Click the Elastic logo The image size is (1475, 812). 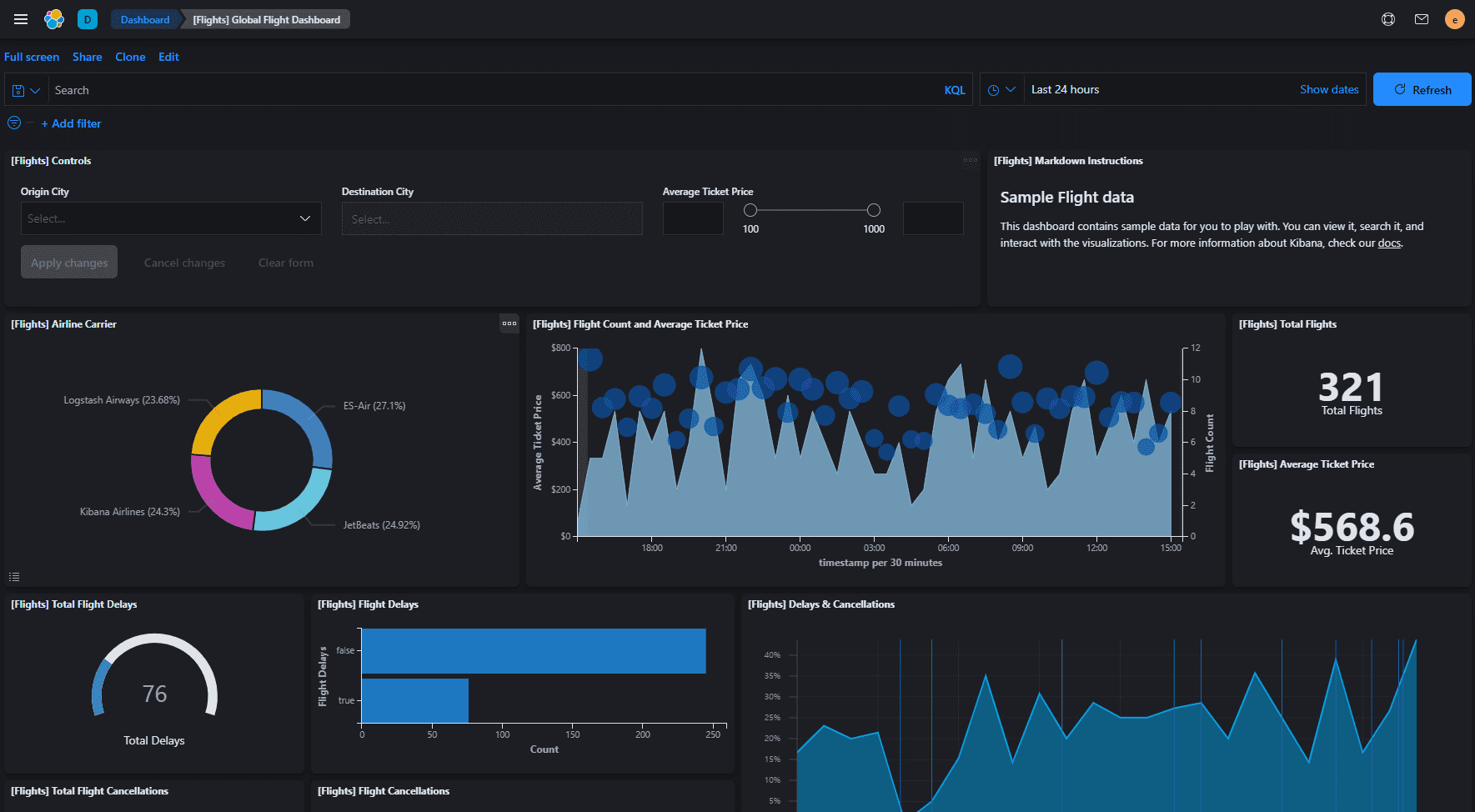54,18
